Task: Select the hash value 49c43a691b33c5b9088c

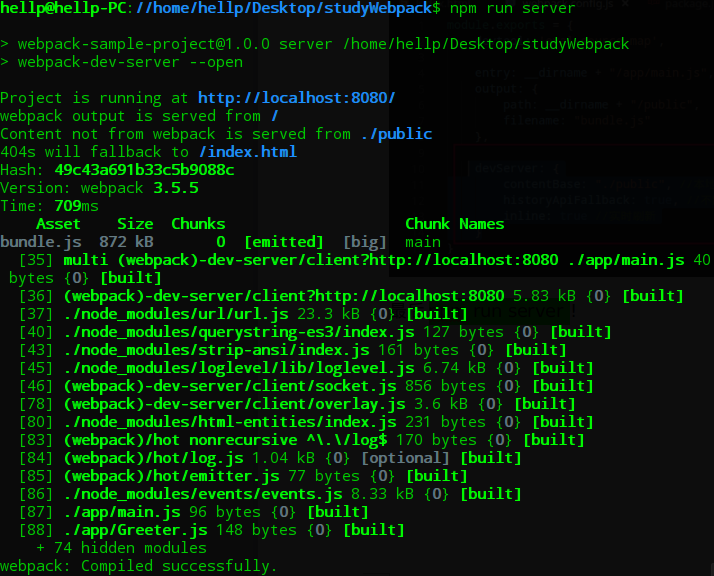Action: click(x=144, y=170)
